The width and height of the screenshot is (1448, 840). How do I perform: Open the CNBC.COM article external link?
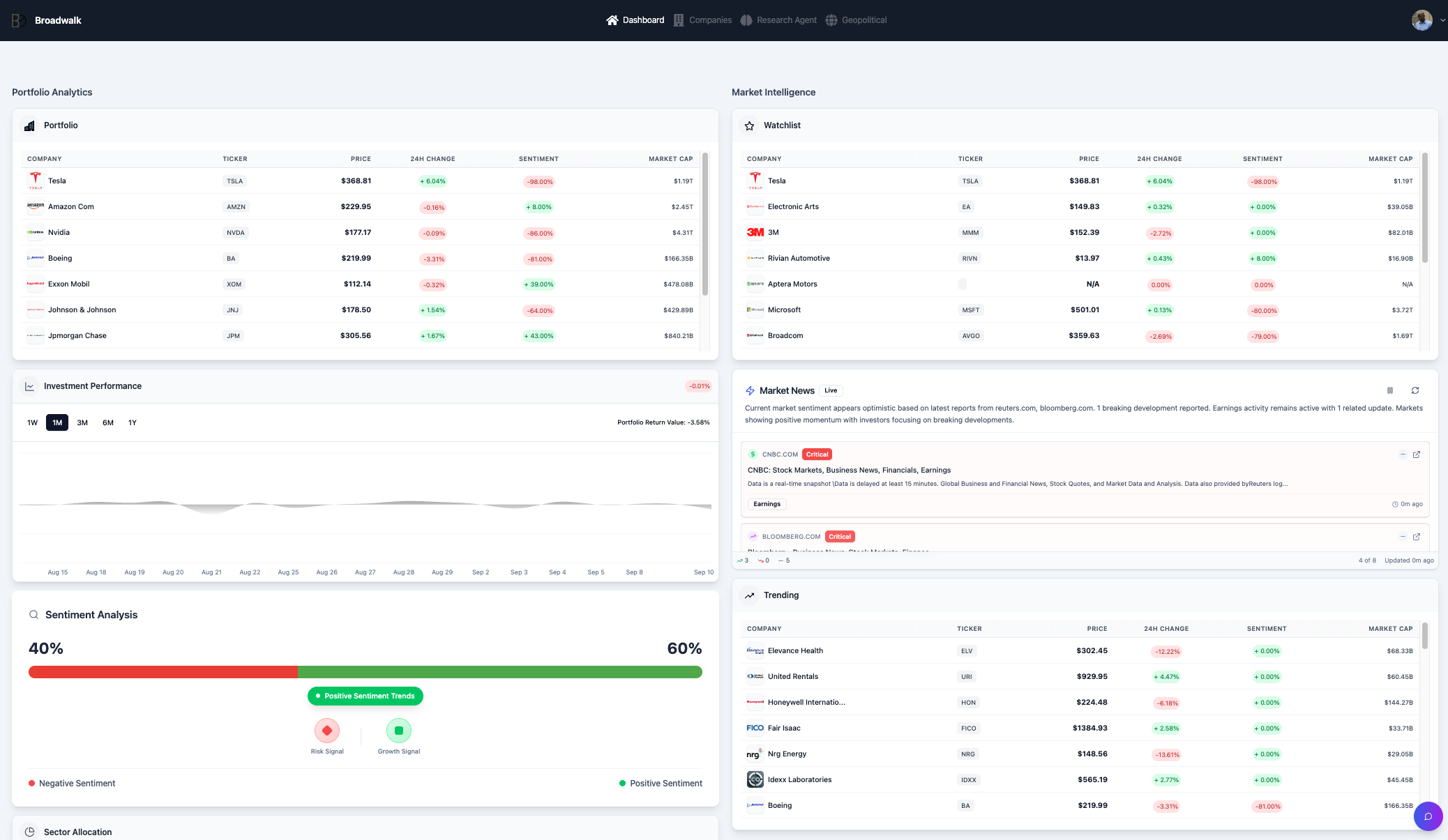pos(1416,455)
